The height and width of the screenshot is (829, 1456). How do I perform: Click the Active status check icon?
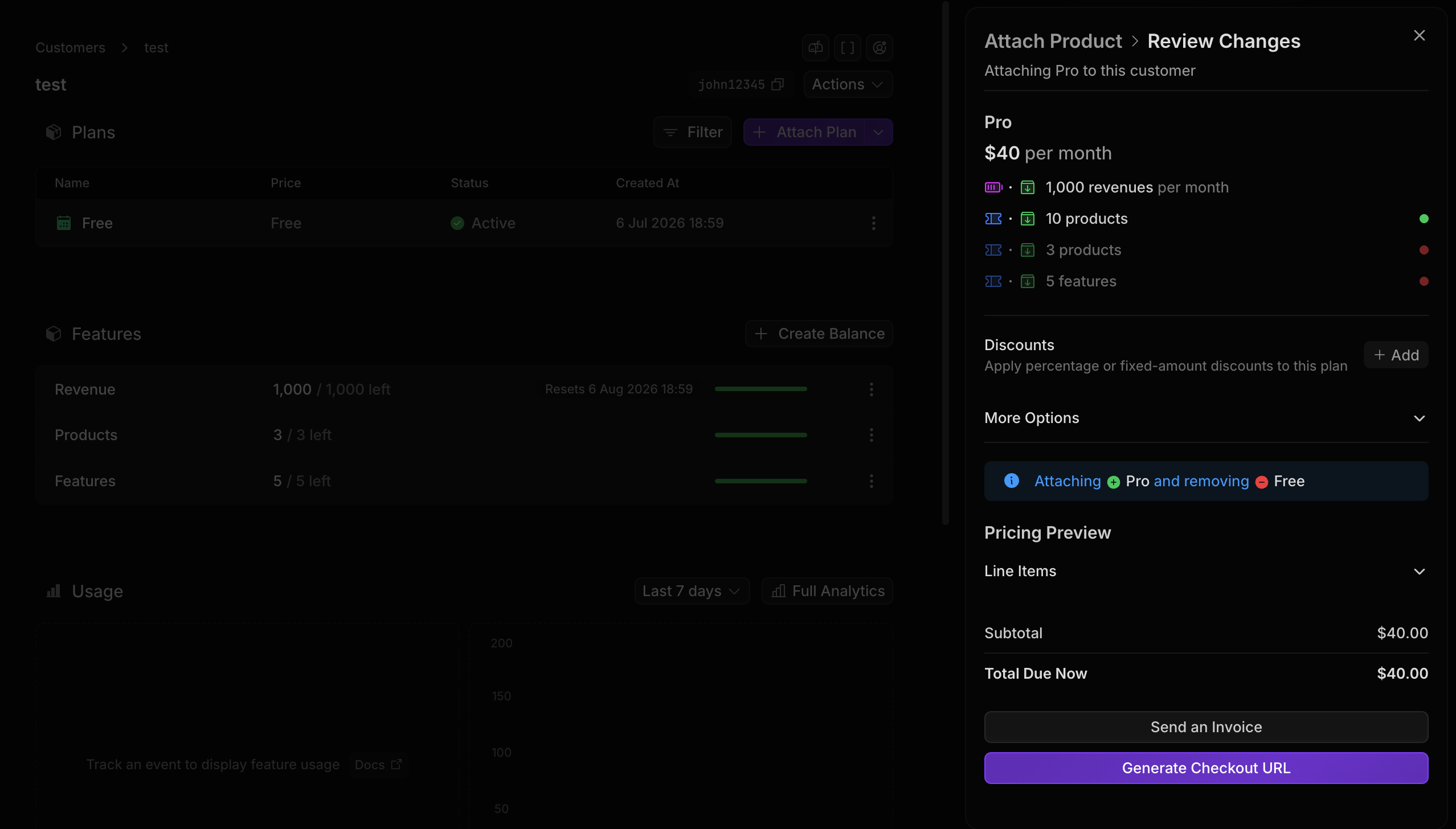[x=457, y=223]
